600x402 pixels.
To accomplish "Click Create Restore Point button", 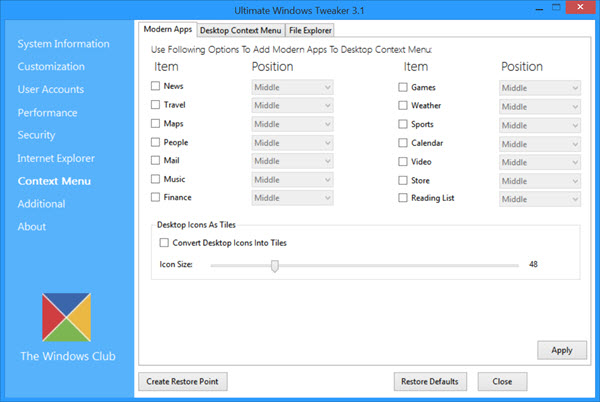I will tap(183, 381).
